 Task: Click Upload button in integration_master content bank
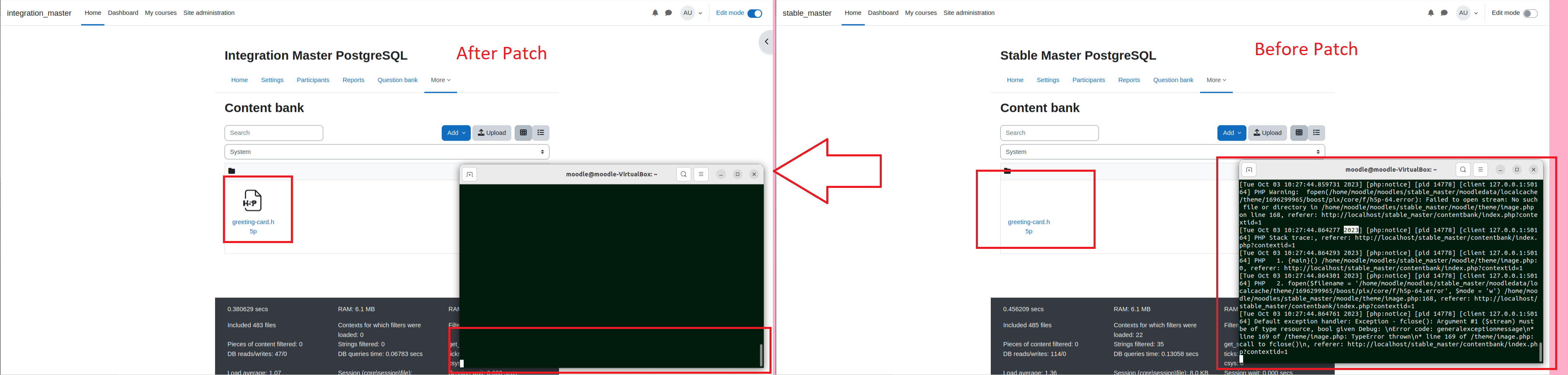click(x=492, y=133)
